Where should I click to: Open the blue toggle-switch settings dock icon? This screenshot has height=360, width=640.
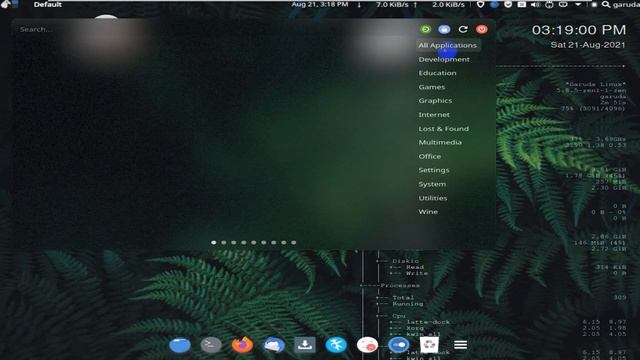point(398,345)
